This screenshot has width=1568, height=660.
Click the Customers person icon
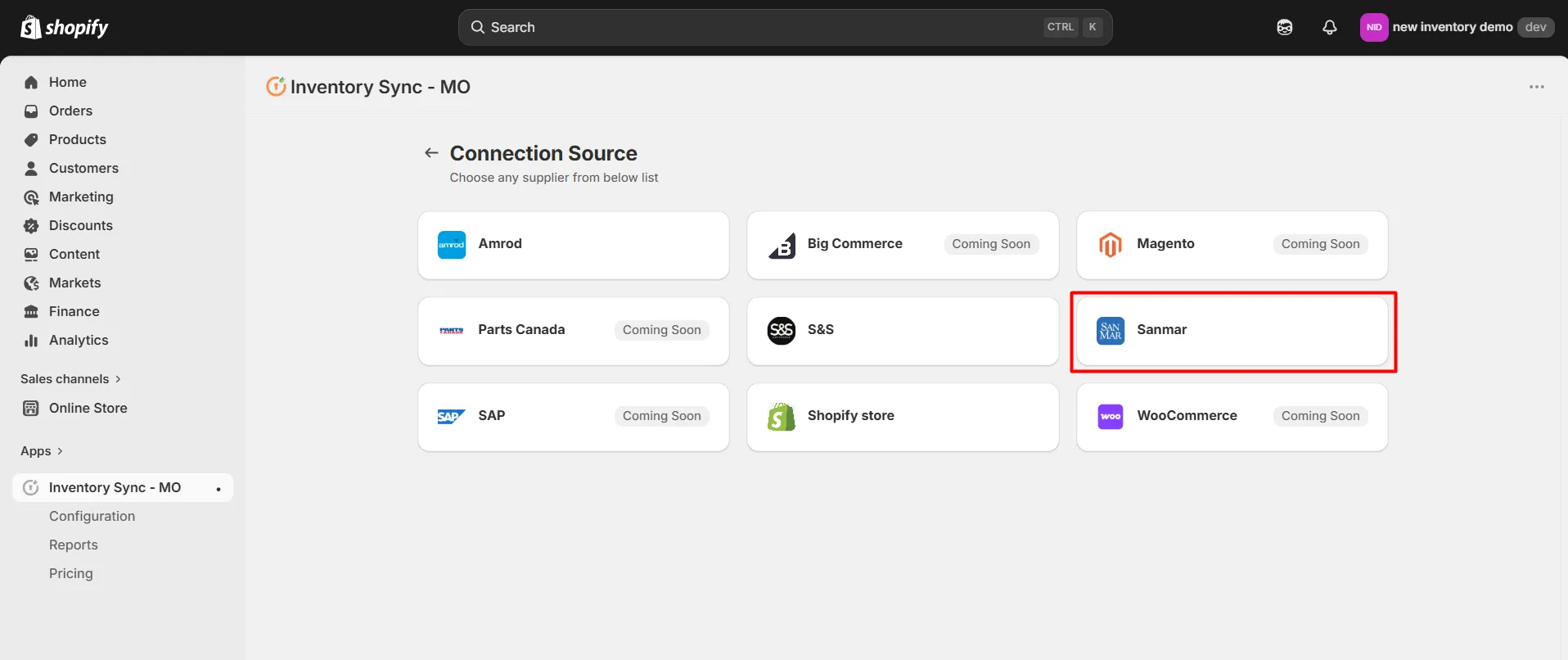point(31,168)
